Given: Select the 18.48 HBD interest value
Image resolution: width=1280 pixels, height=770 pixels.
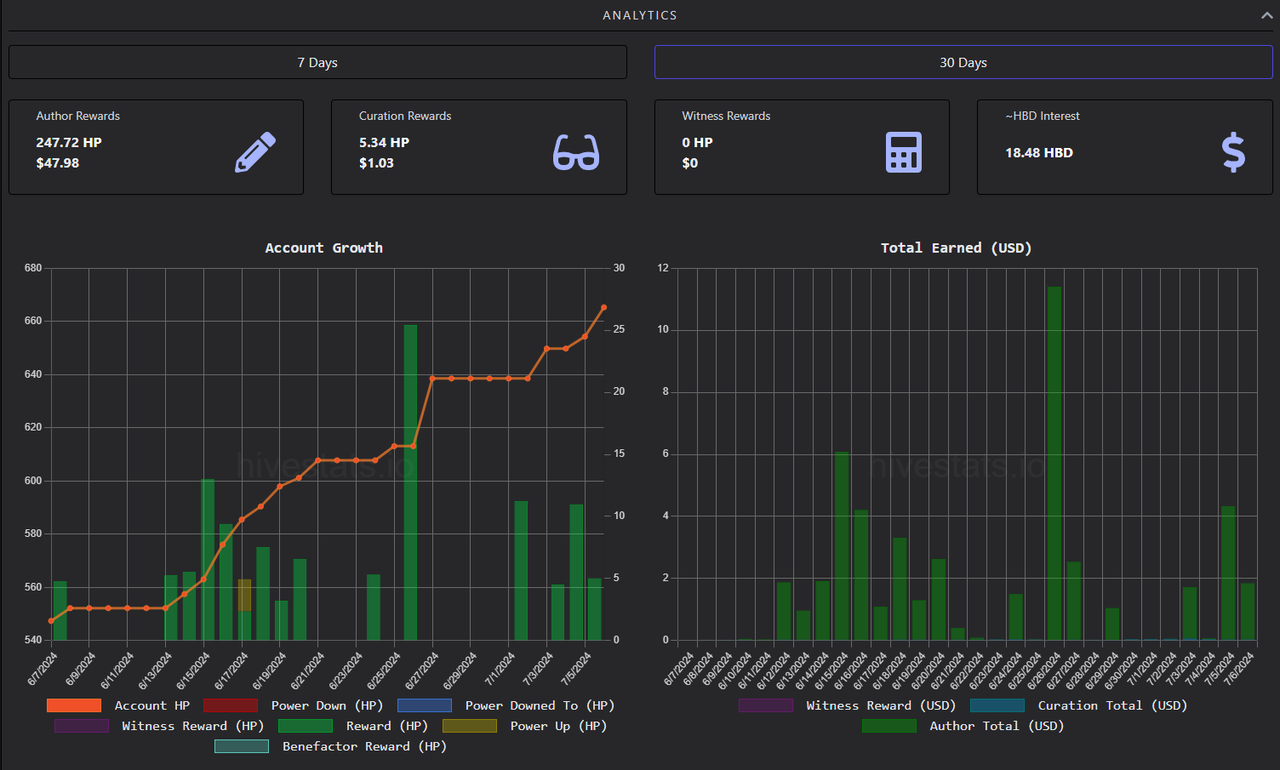Looking at the screenshot, I should click(x=1039, y=153).
